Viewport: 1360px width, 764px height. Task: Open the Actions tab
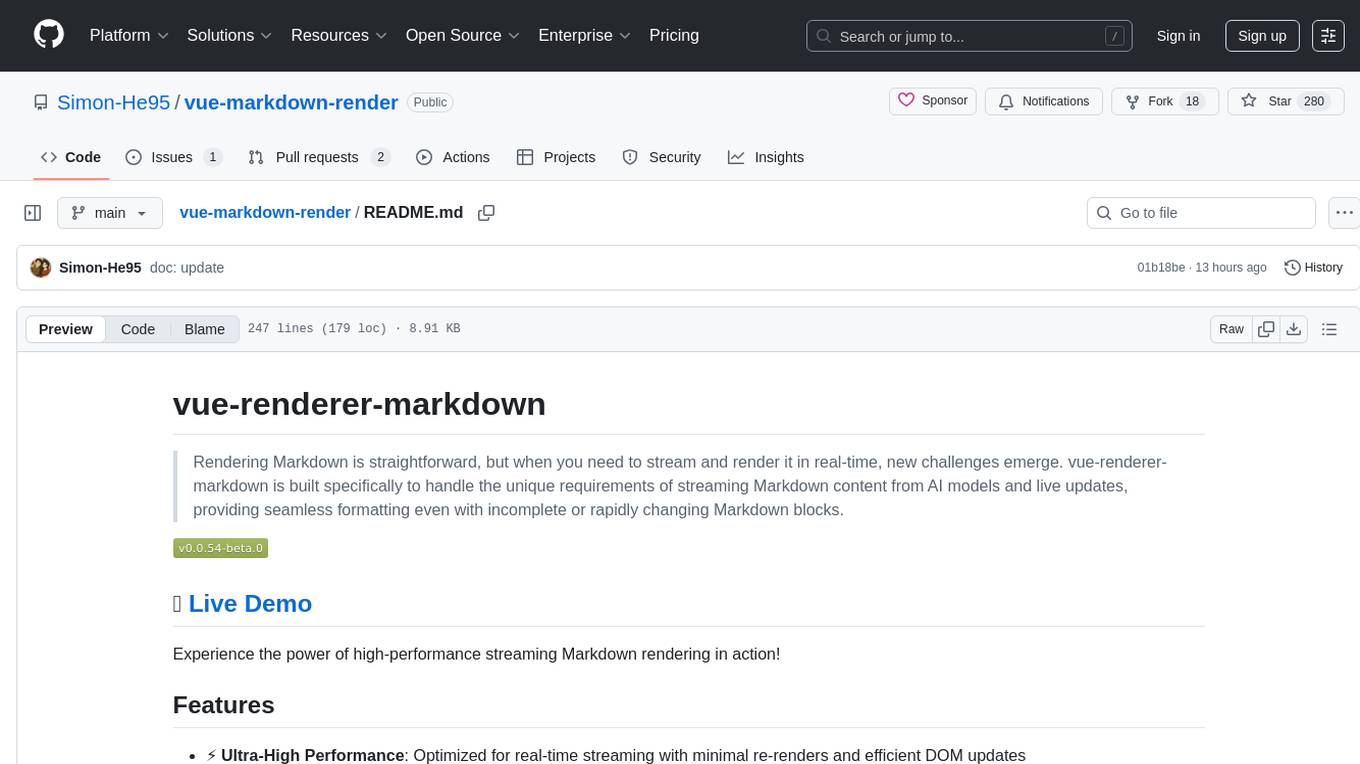(x=453, y=157)
